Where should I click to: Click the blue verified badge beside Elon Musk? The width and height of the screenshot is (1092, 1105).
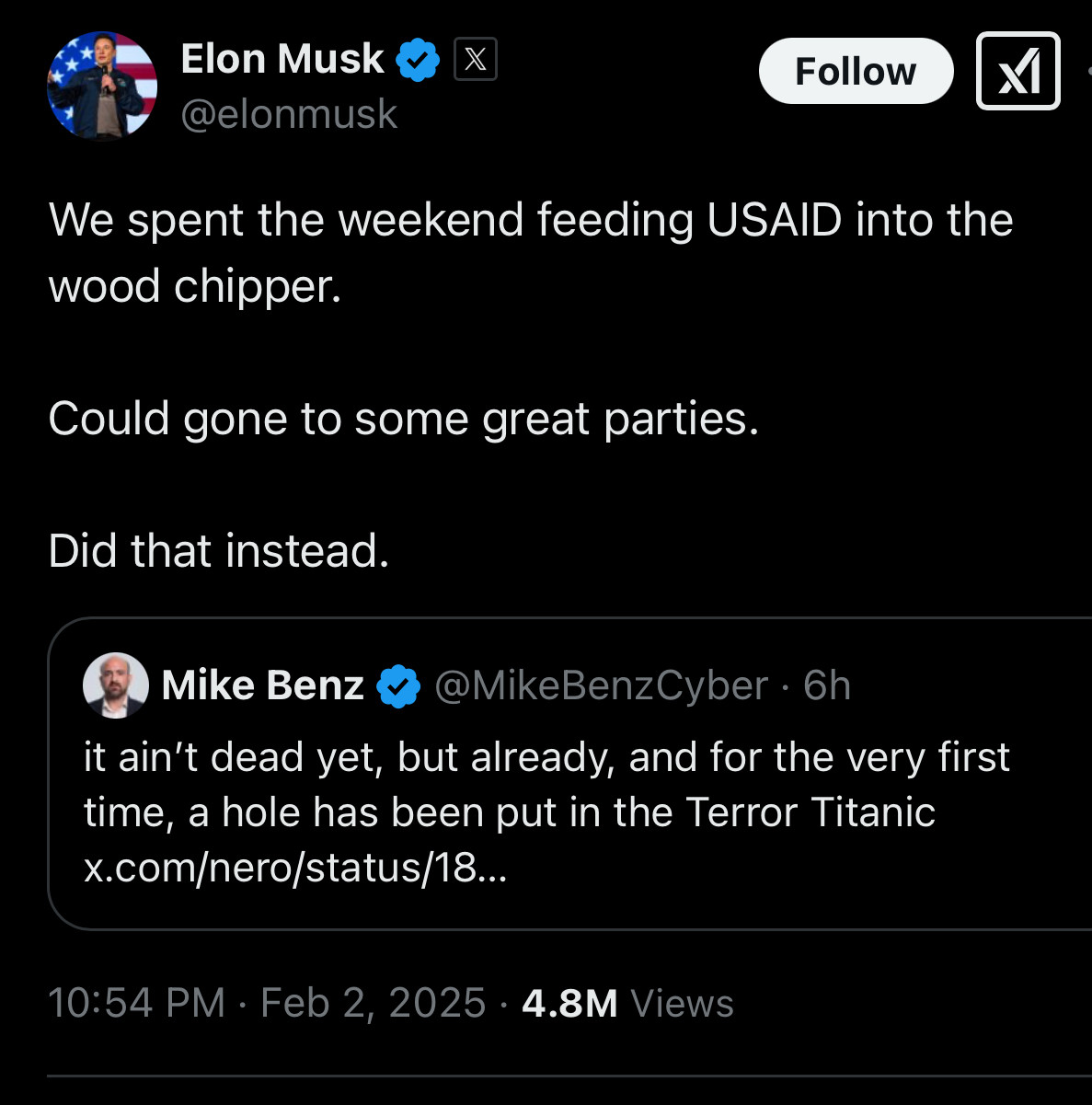[x=418, y=60]
